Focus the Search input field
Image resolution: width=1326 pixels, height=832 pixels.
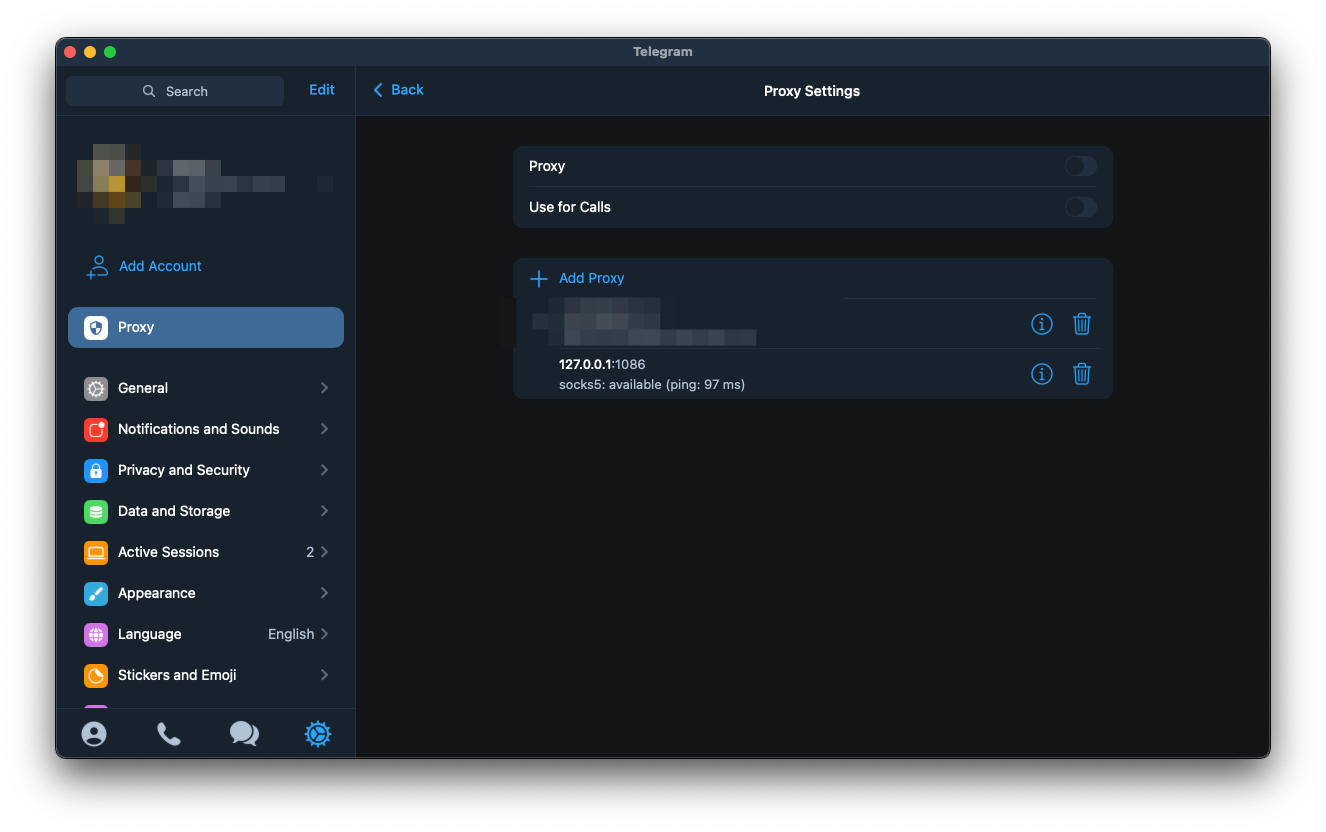tap(175, 91)
